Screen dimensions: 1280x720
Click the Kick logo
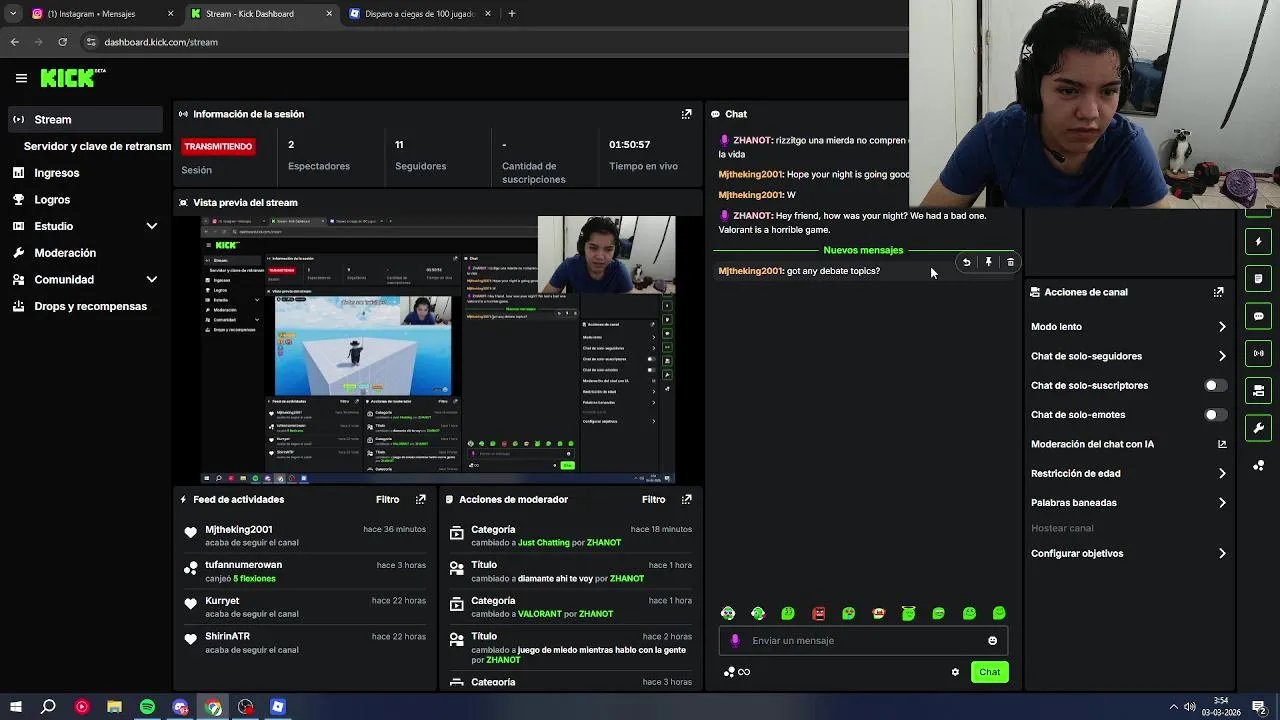point(73,78)
